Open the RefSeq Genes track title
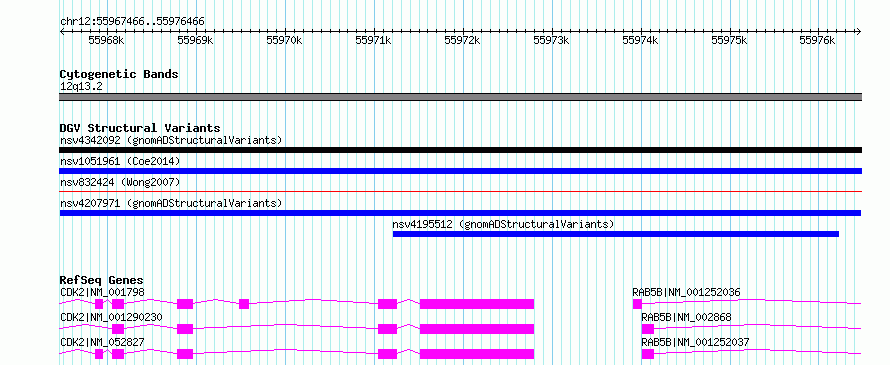Viewport: 890px width, 365px height. click(102, 280)
